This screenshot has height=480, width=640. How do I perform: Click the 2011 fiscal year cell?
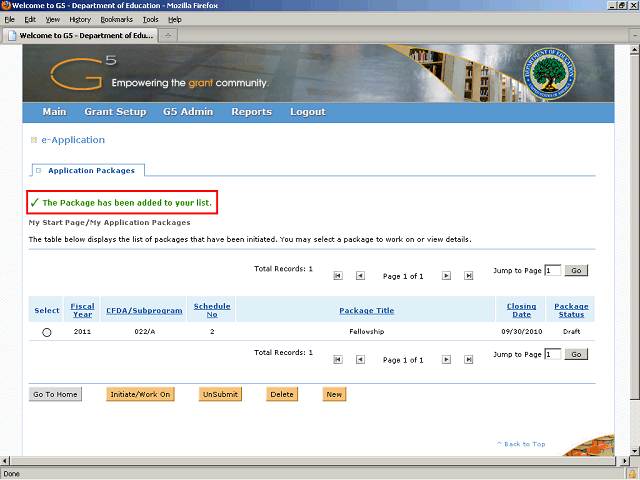[82, 331]
